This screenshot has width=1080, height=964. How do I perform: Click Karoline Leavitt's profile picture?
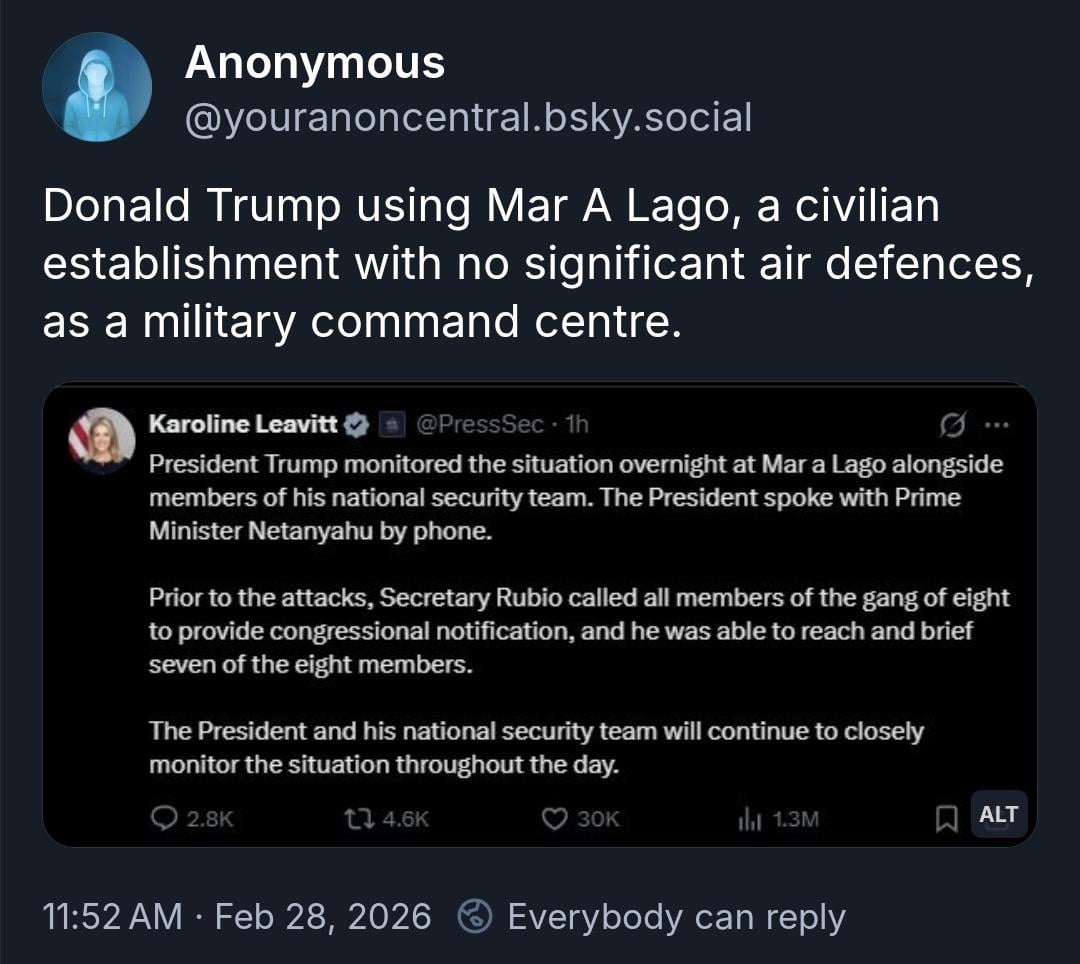click(x=102, y=438)
